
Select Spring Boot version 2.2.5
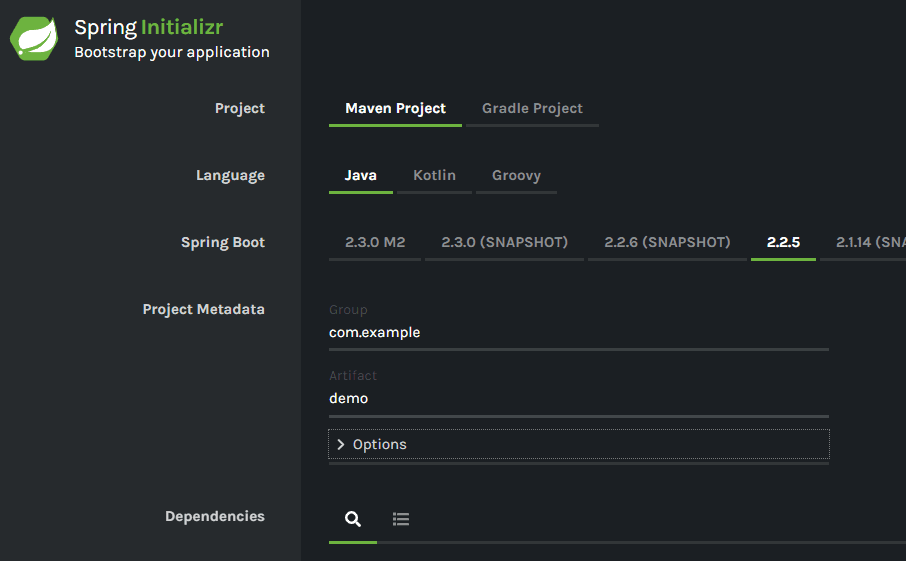[783, 242]
